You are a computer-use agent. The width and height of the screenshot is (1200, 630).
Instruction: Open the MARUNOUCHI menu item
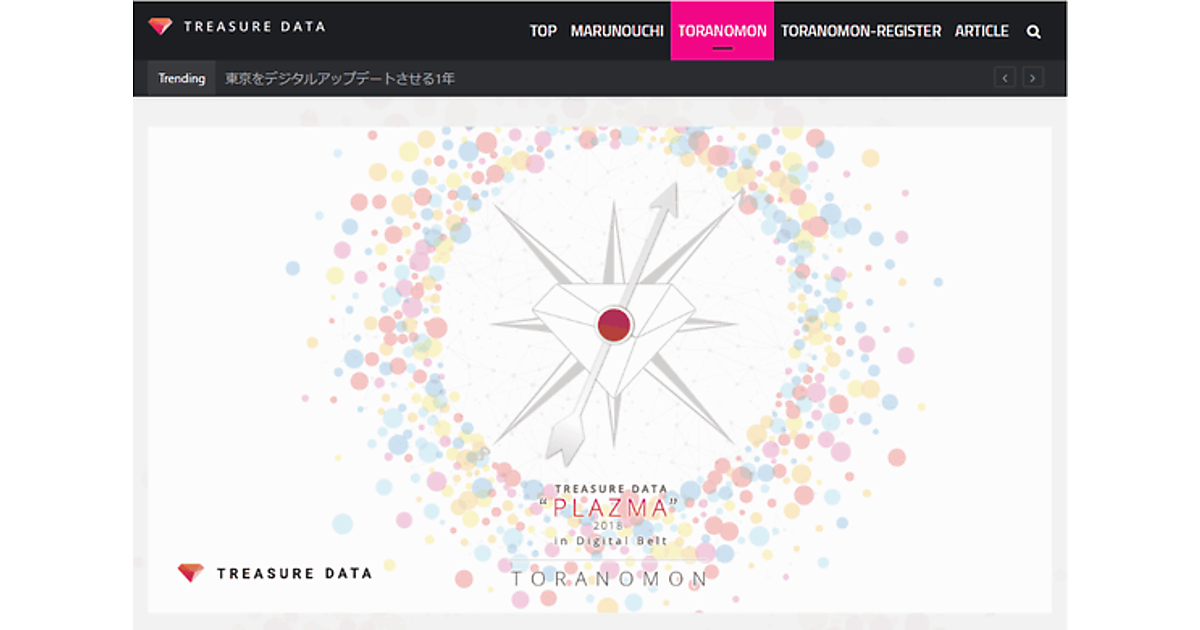pyautogui.click(x=617, y=31)
